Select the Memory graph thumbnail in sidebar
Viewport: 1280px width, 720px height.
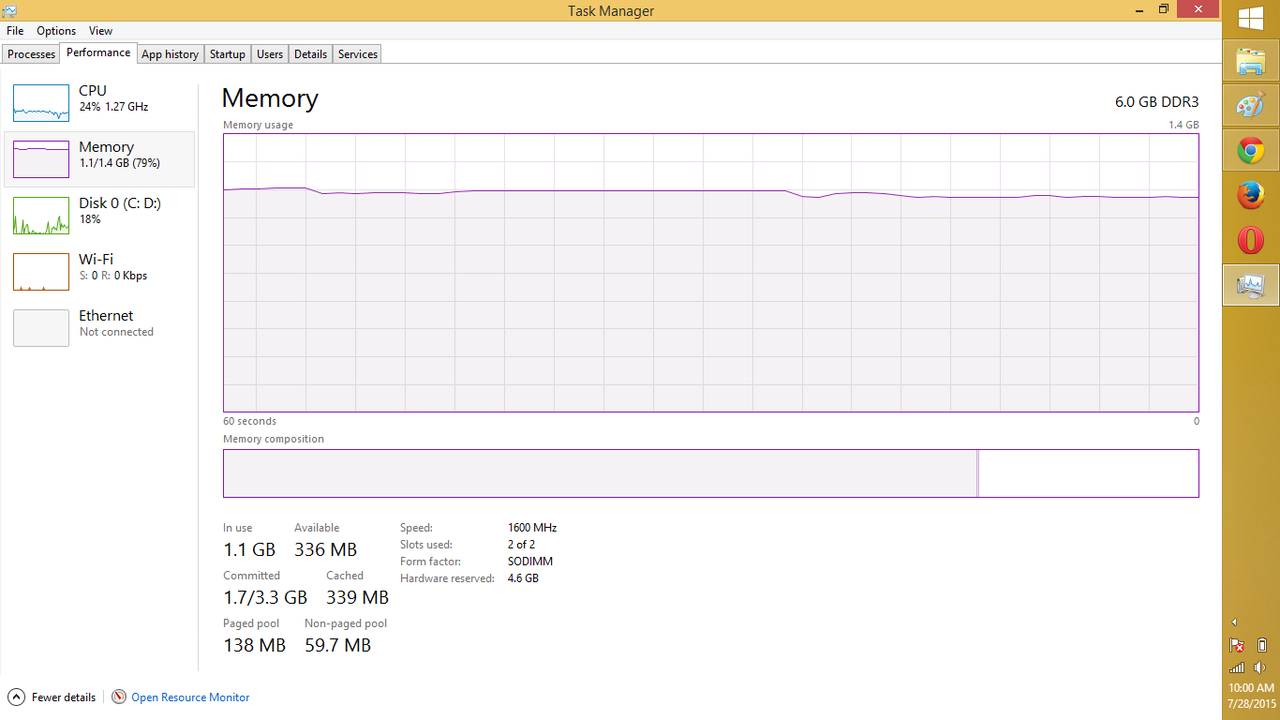coord(41,159)
